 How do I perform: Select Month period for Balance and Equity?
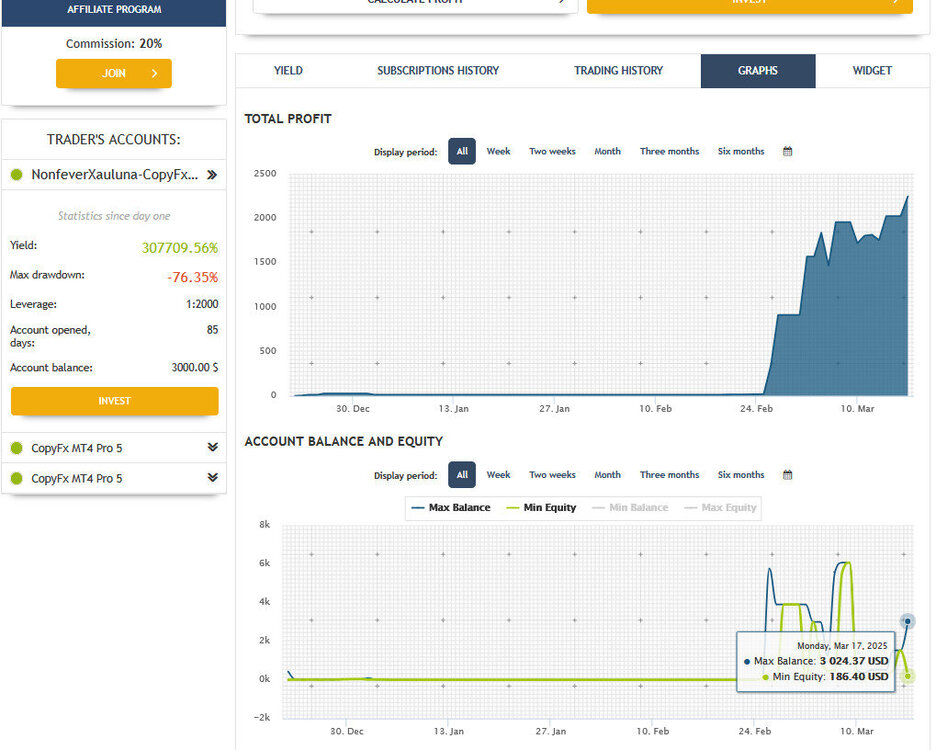pos(608,475)
